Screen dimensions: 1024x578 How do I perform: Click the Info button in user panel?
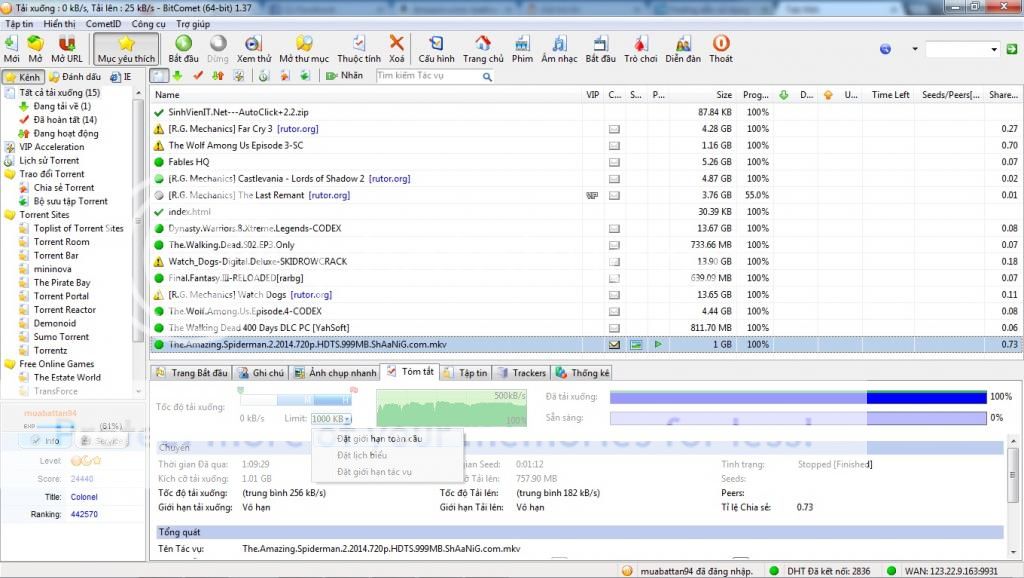(x=47, y=441)
